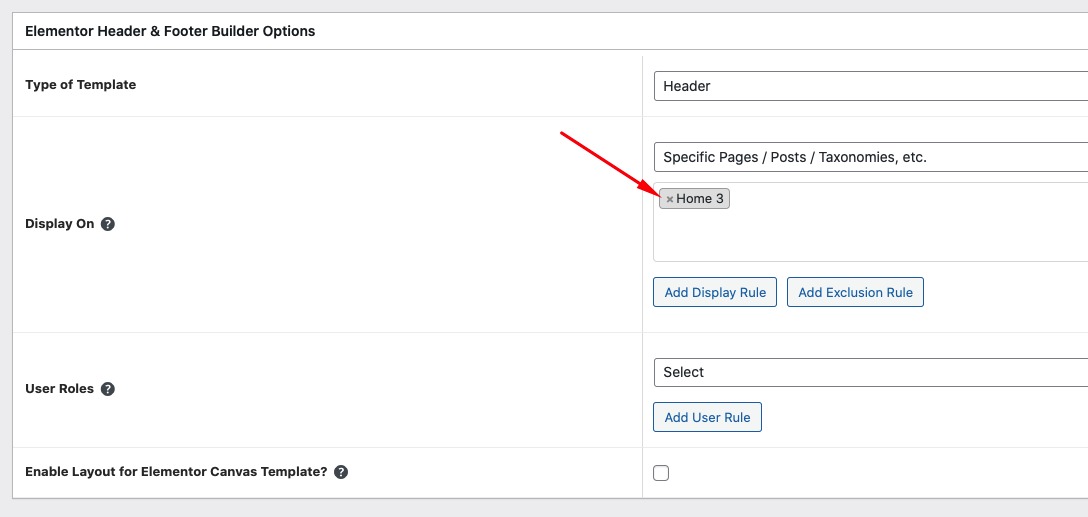This screenshot has height=517, width=1088.
Task: Click the Canvas Template question mark icon
Action: (x=341, y=472)
